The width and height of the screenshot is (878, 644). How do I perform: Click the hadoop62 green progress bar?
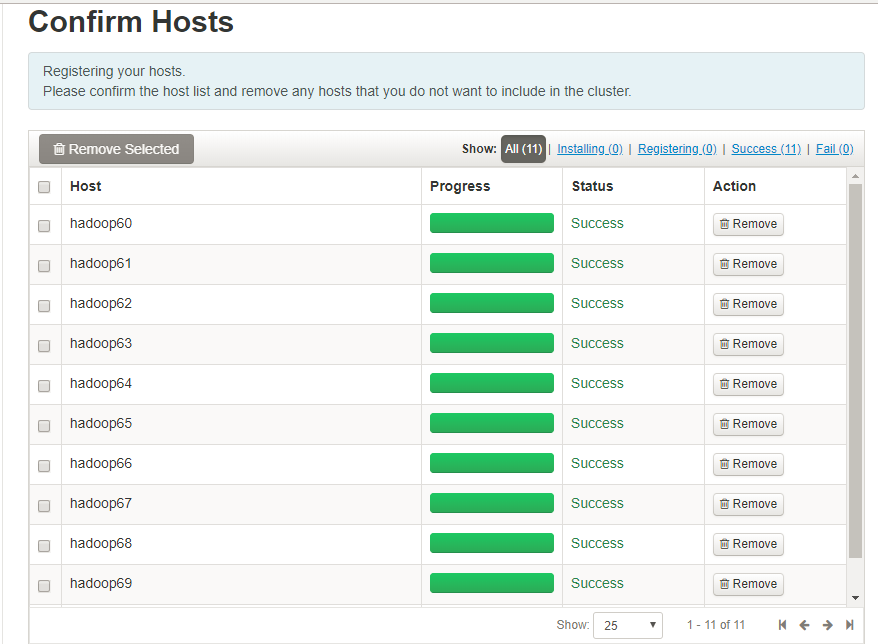pos(492,303)
